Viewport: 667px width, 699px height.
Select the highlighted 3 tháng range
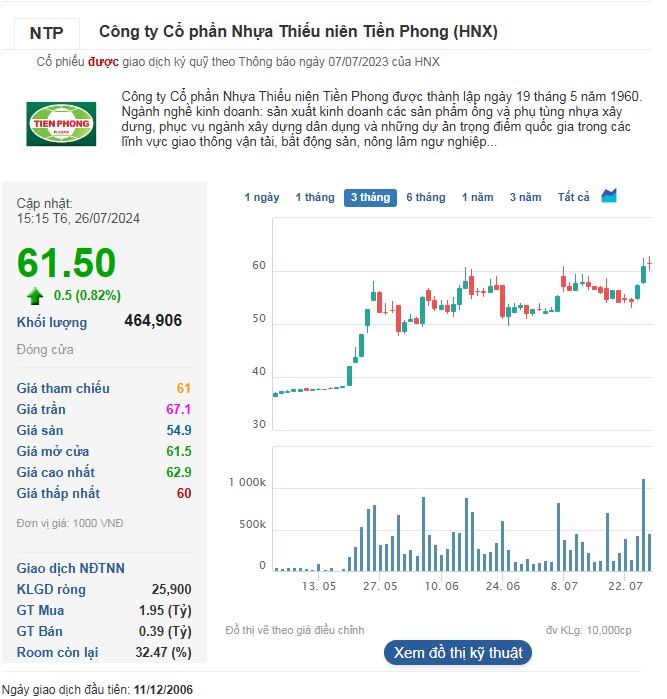tap(370, 198)
